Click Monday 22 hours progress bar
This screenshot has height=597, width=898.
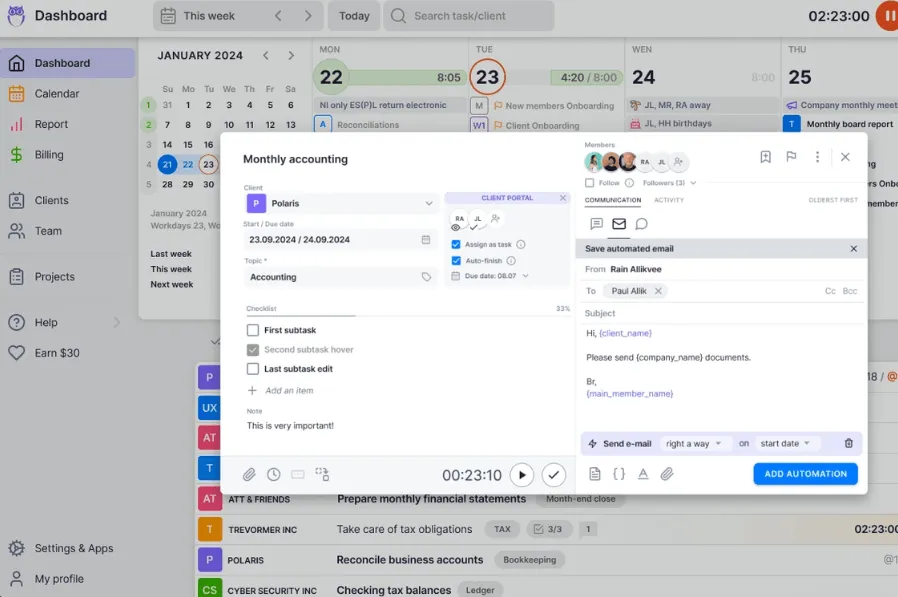[x=405, y=77]
